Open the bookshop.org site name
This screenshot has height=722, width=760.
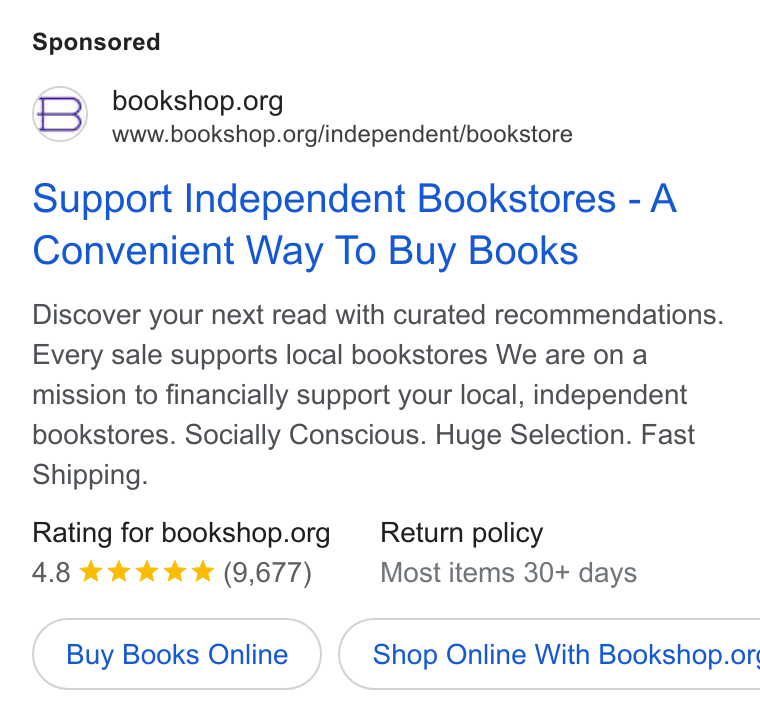(198, 101)
